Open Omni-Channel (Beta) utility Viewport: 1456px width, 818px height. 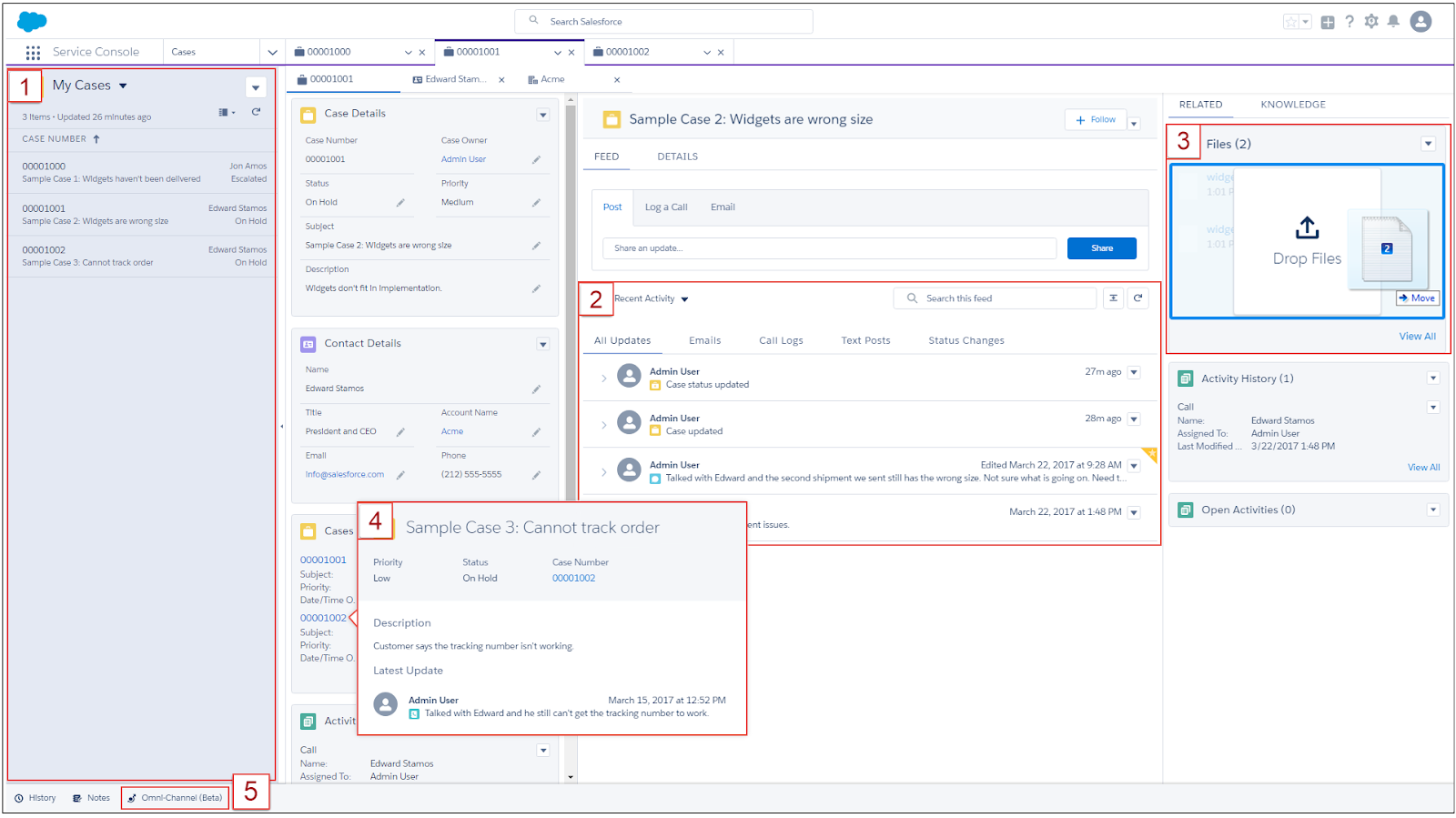pyautogui.click(x=175, y=799)
